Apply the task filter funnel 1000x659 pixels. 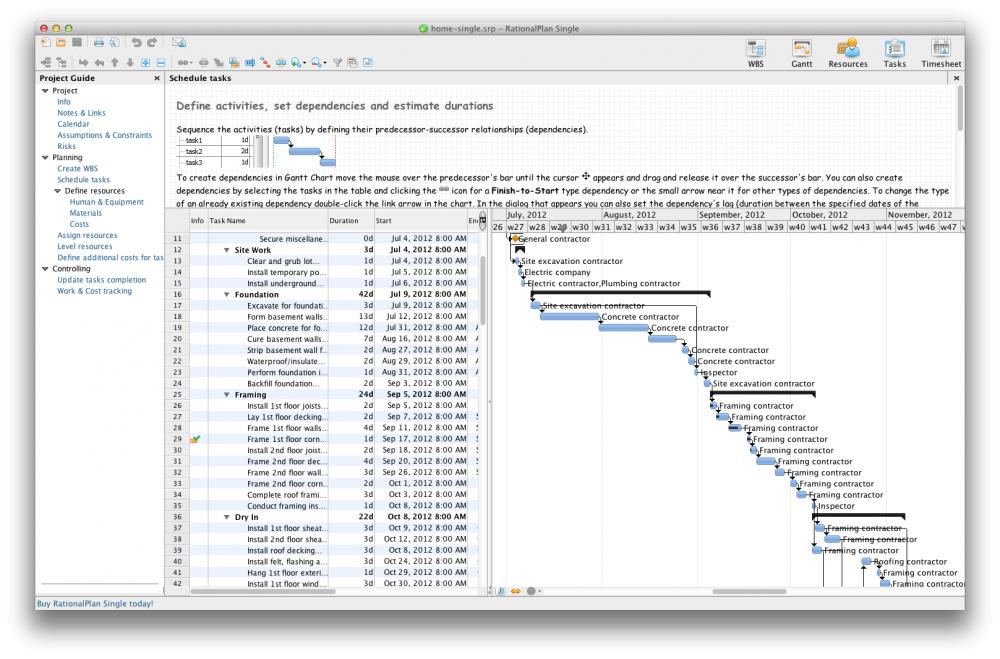pyautogui.click(x=337, y=62)
